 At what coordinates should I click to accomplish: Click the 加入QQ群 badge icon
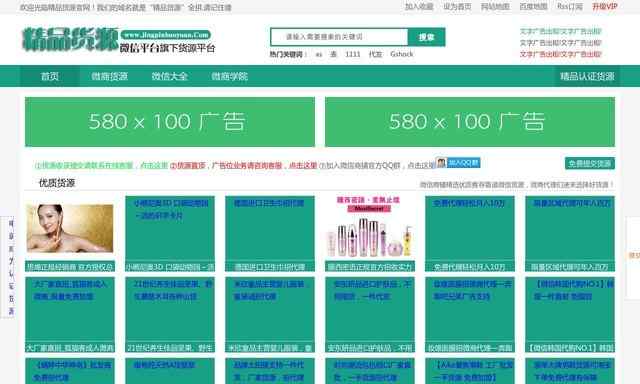point(458,163)
